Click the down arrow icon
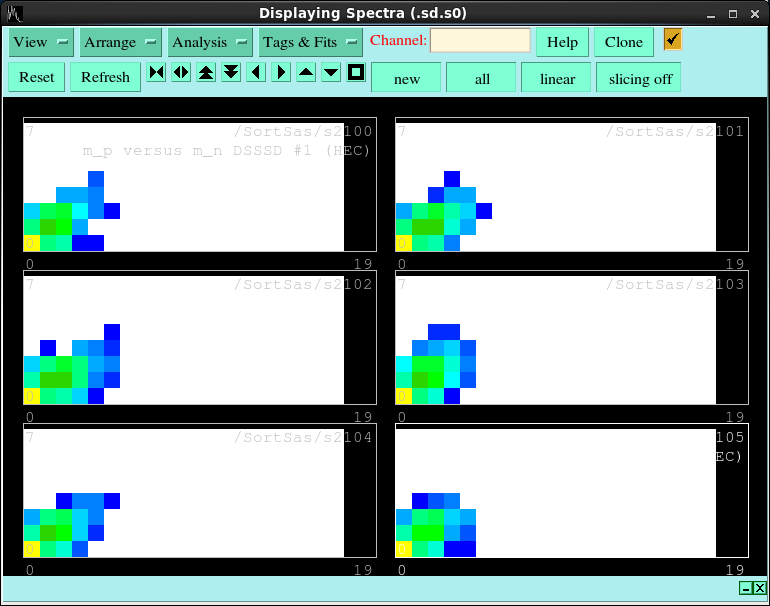770x606 pixels. (x=331, y=73)
